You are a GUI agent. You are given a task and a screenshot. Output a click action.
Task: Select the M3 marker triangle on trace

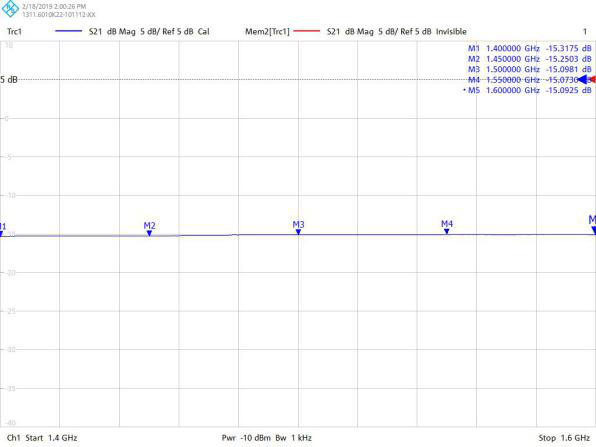pos(298,232)
